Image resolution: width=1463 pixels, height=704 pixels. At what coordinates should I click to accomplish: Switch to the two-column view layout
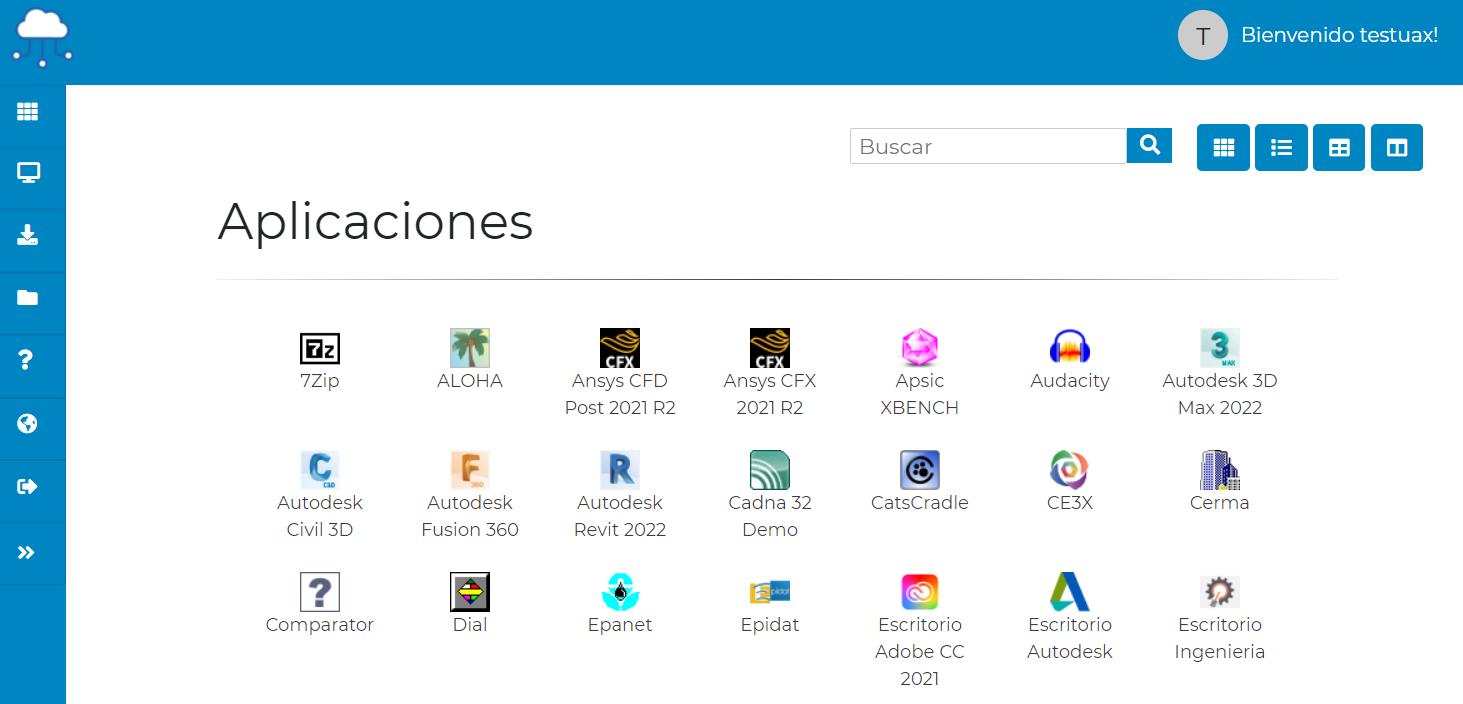pos(1397,148)
